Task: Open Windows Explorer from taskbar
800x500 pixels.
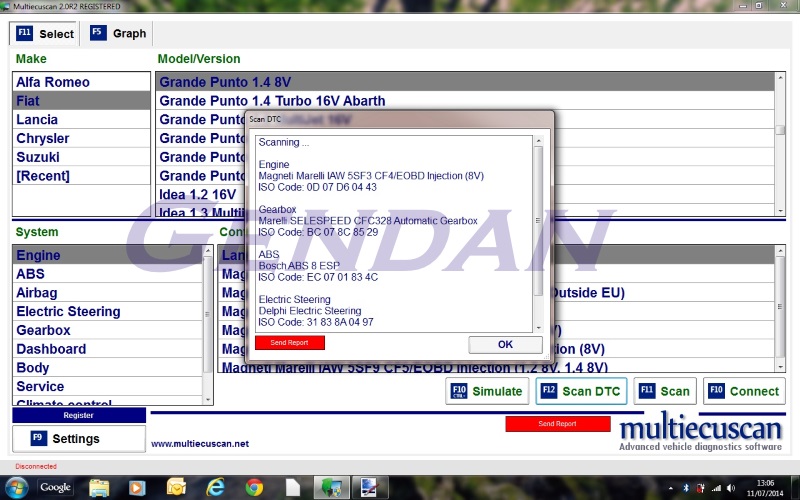Action: [99, 488]
